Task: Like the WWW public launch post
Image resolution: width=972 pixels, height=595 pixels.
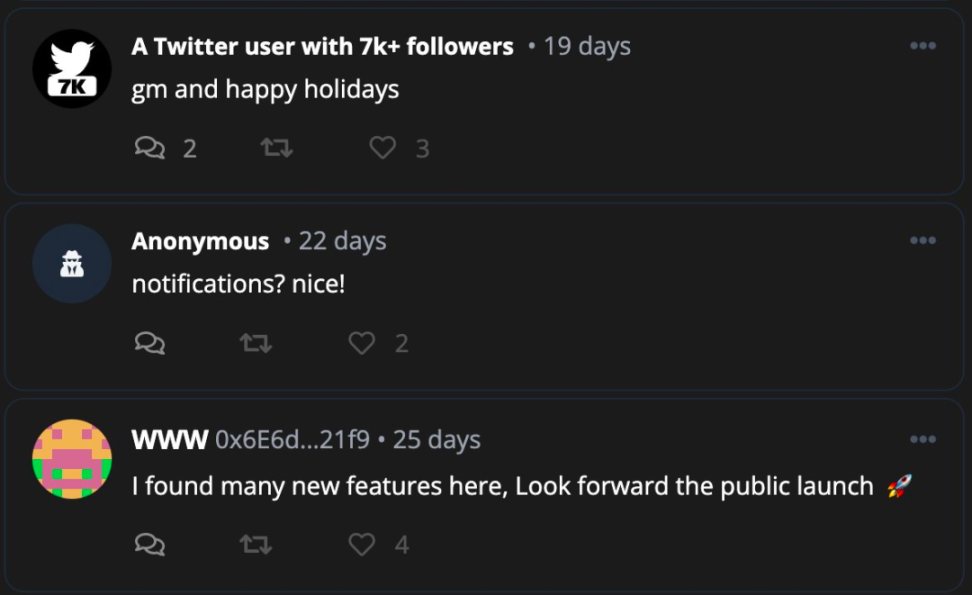Action: click(362, 544)
